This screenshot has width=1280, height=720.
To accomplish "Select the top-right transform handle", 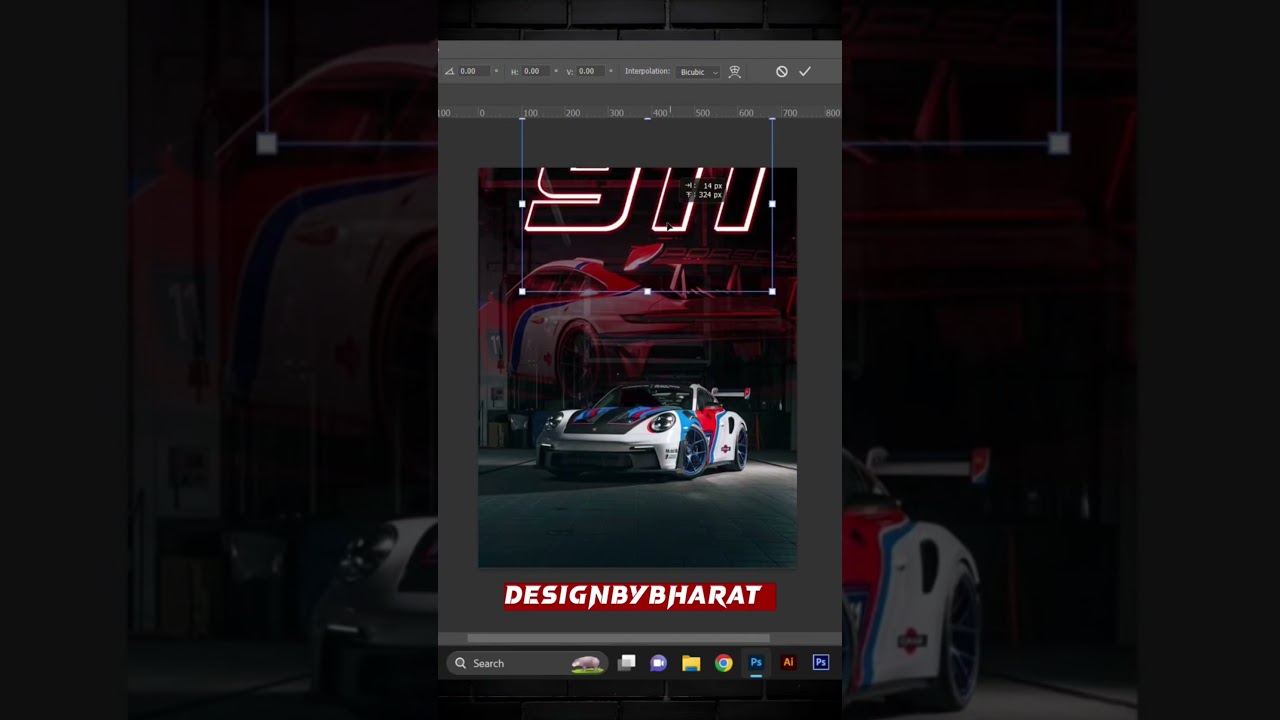I will pos(772,119).
